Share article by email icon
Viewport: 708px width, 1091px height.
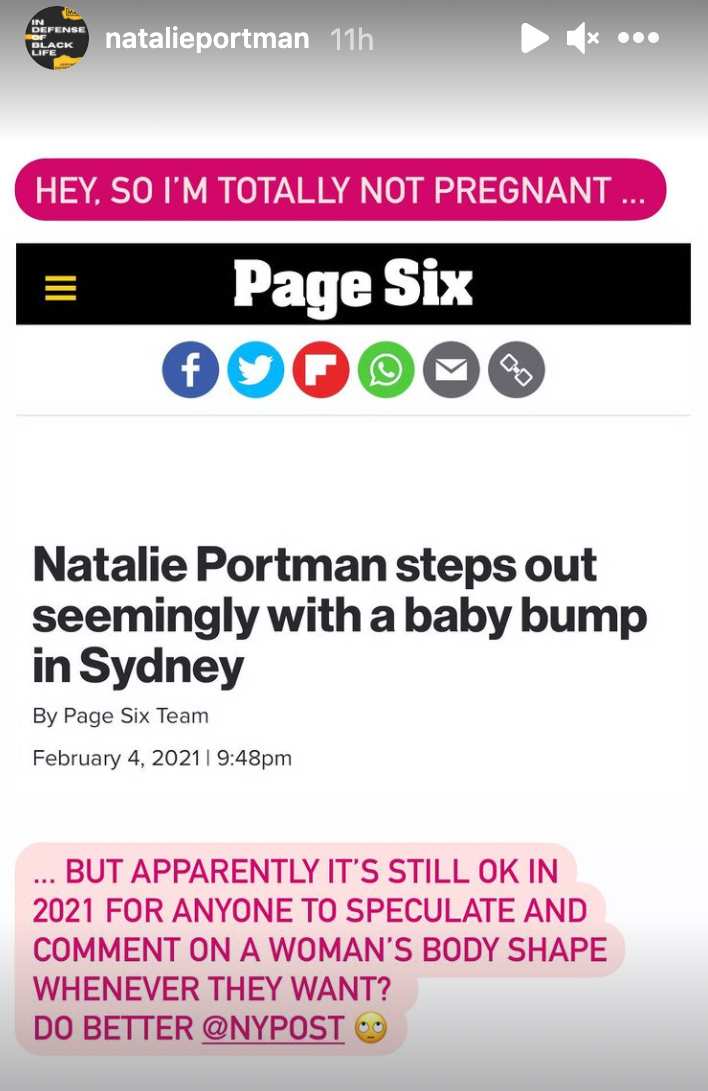coord(451,369)
